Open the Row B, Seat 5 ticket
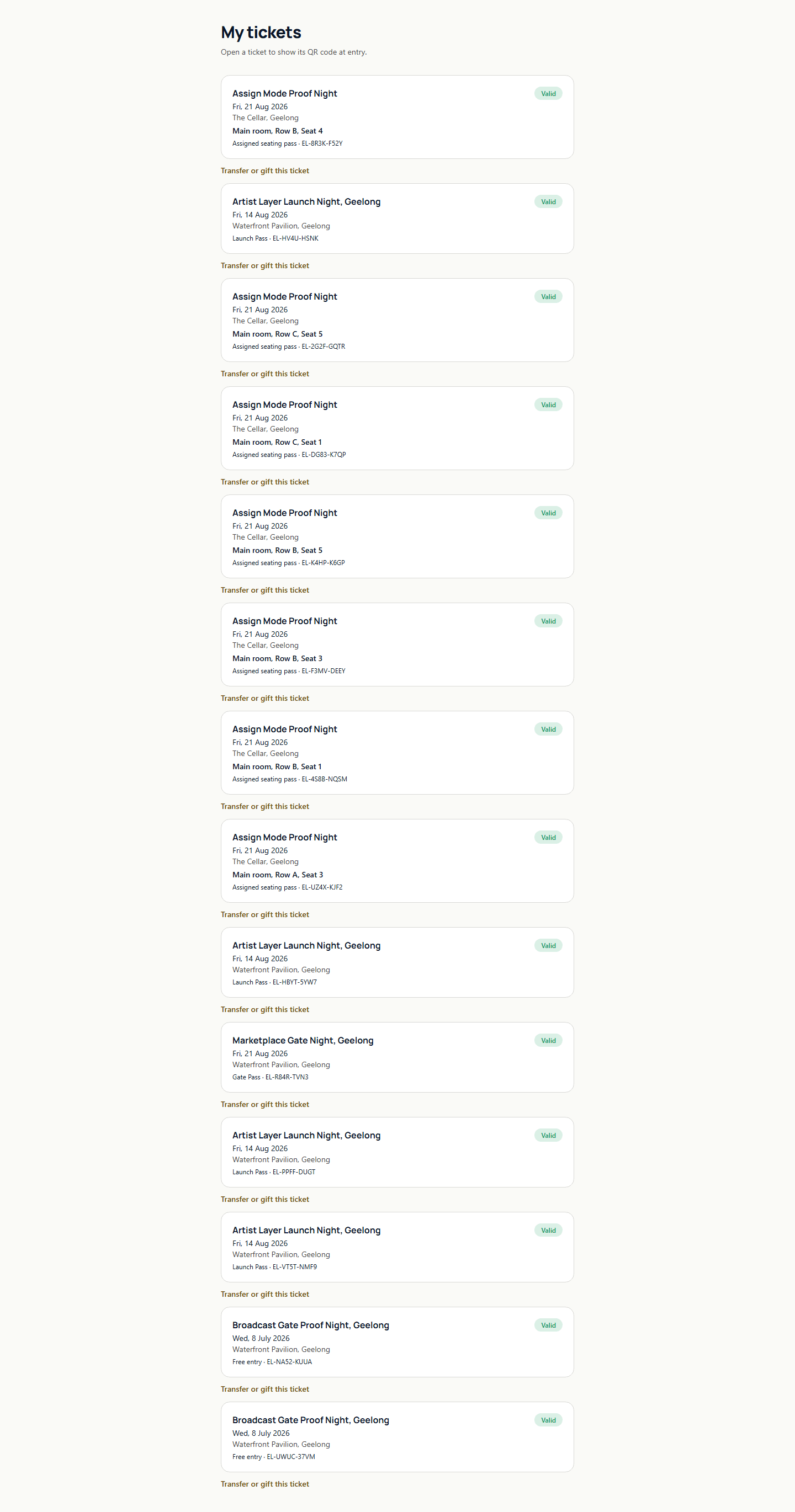The height and width of the screenshot is (1512, 795). (397, 536)
